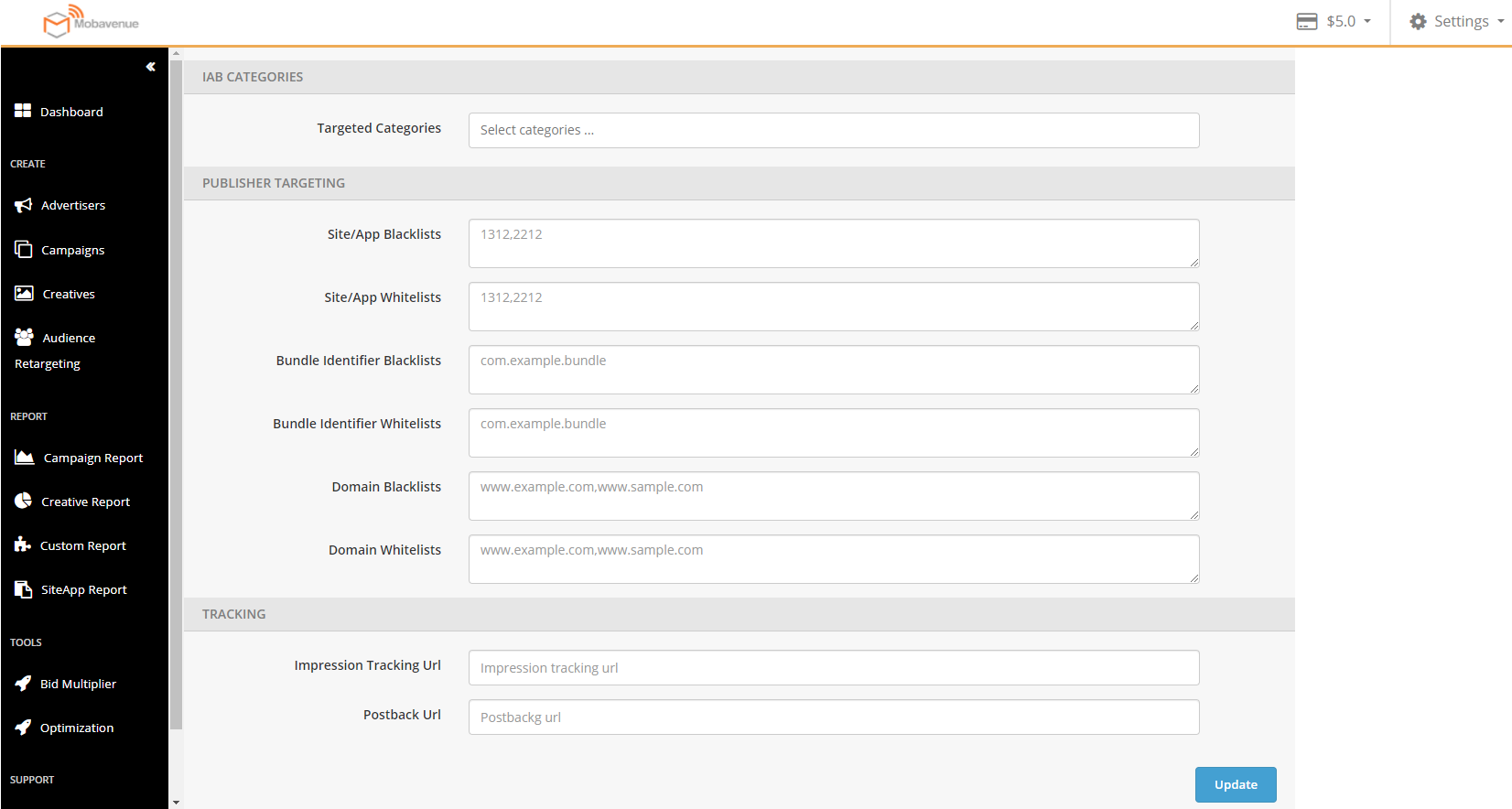Screen dimensions: 1512x809
Task: Click the Bundle Identifier Whitelists field
Action: click(x=834, y=433)
